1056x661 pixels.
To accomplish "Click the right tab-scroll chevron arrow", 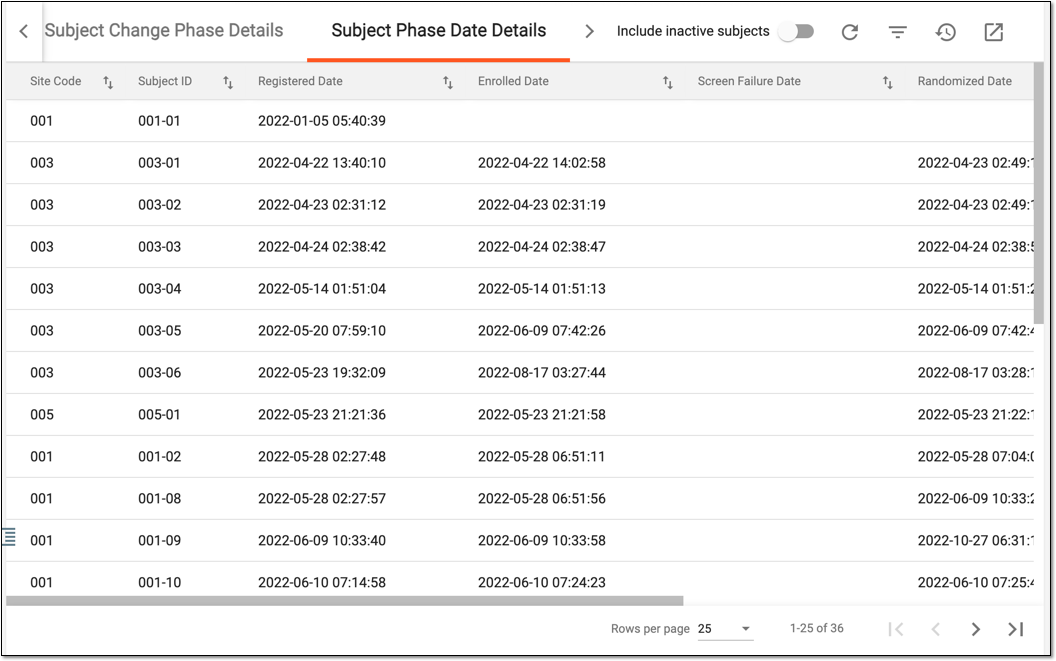I will [x=589, y=31].
